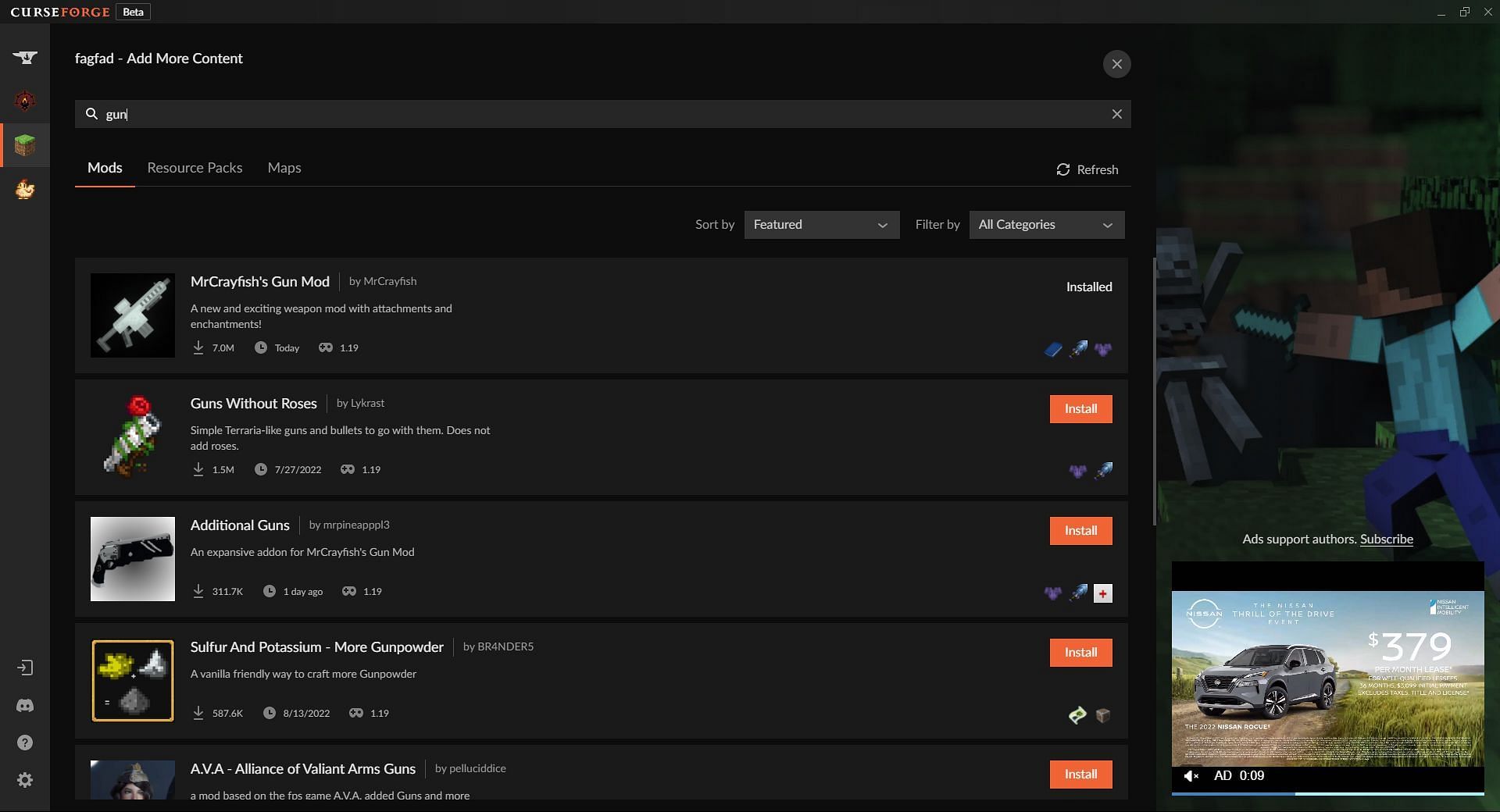
Task: Install A.V.A Alliance of Valiant Arms Guns
Action: coord(1080,775)
